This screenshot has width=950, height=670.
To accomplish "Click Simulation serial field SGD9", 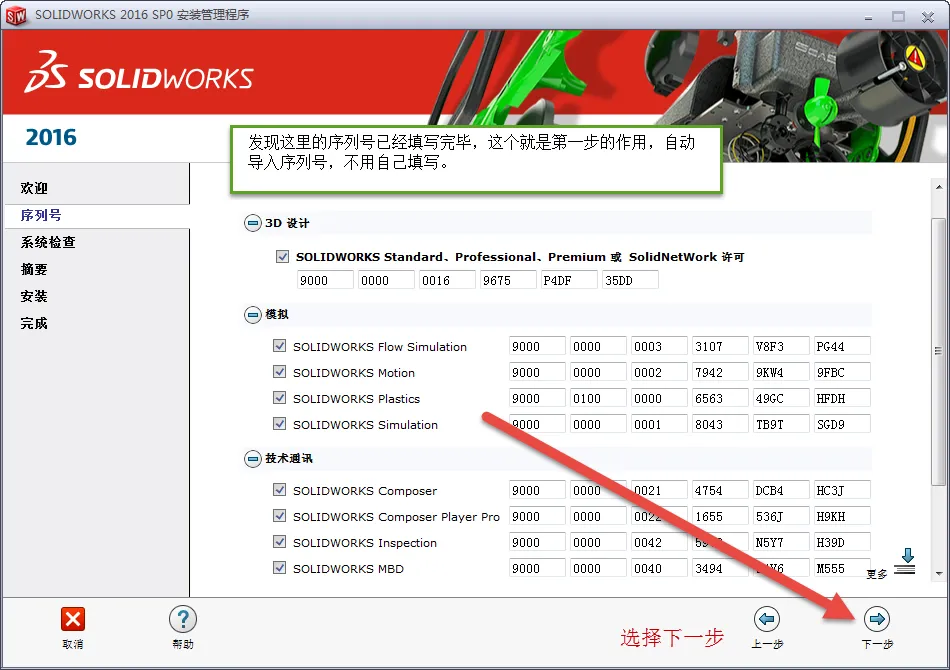I will point(842,424).
